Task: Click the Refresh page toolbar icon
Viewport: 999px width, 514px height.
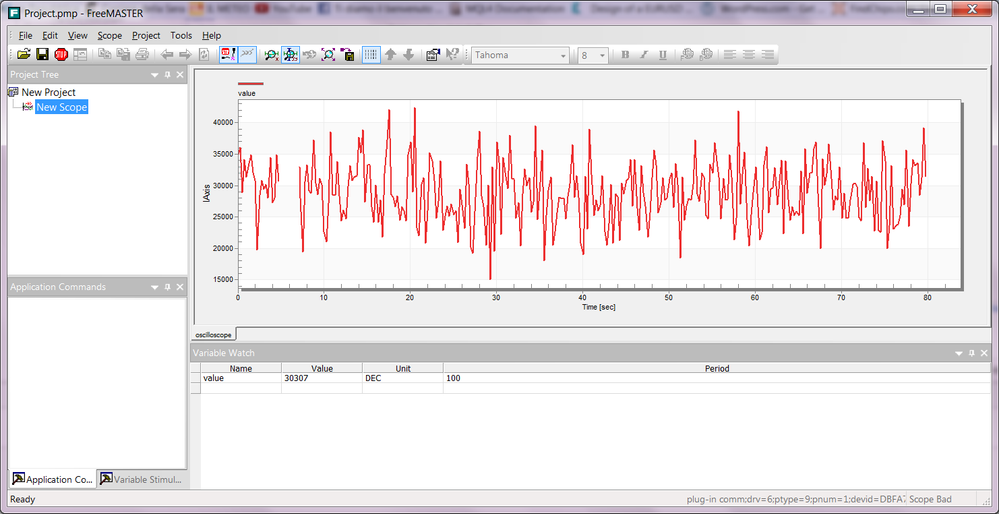Action: pyautogui.click(x=204, y=55)
